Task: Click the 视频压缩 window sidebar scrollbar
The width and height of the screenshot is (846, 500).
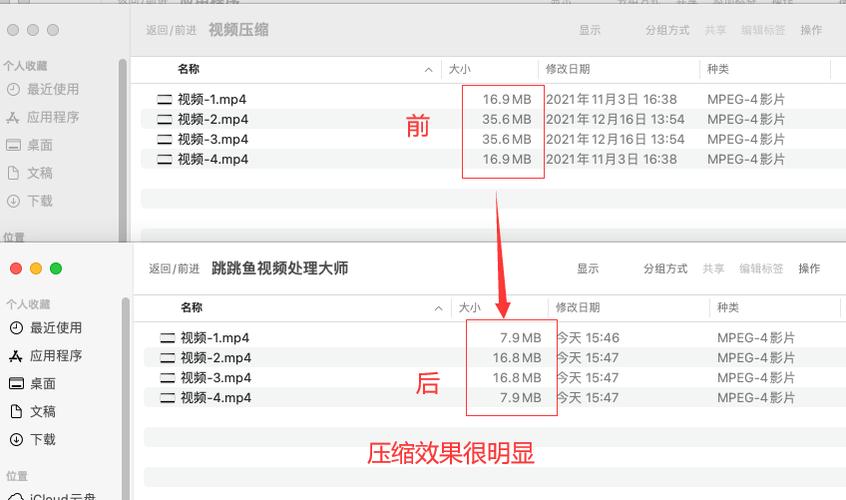Action: point(122,150)
